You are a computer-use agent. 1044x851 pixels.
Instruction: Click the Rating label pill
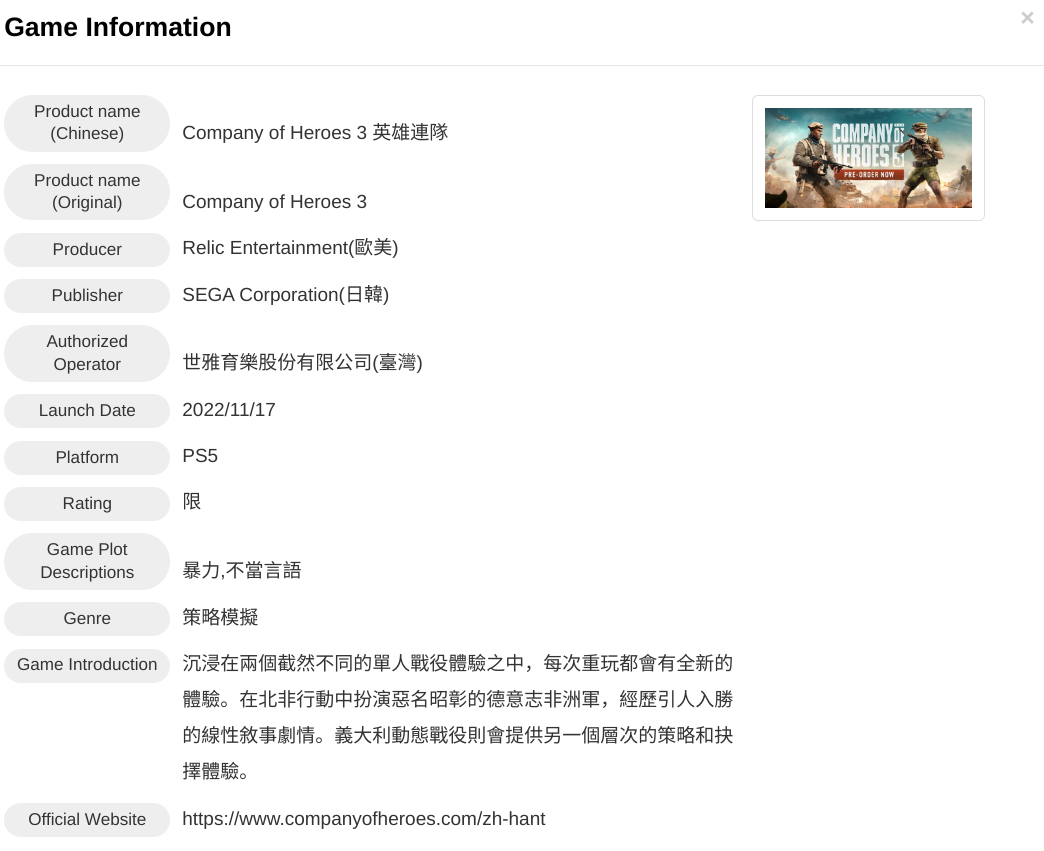87,503
